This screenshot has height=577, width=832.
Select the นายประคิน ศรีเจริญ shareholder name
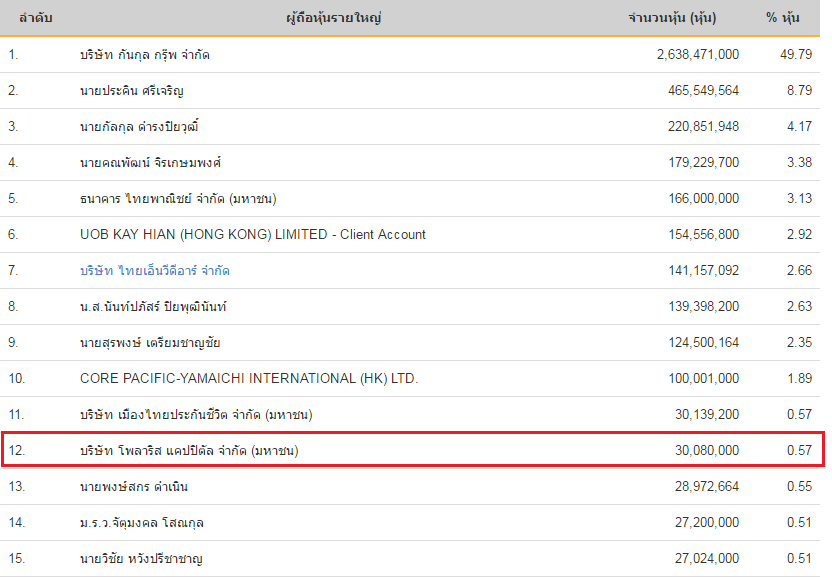click(x=132, y=91)
